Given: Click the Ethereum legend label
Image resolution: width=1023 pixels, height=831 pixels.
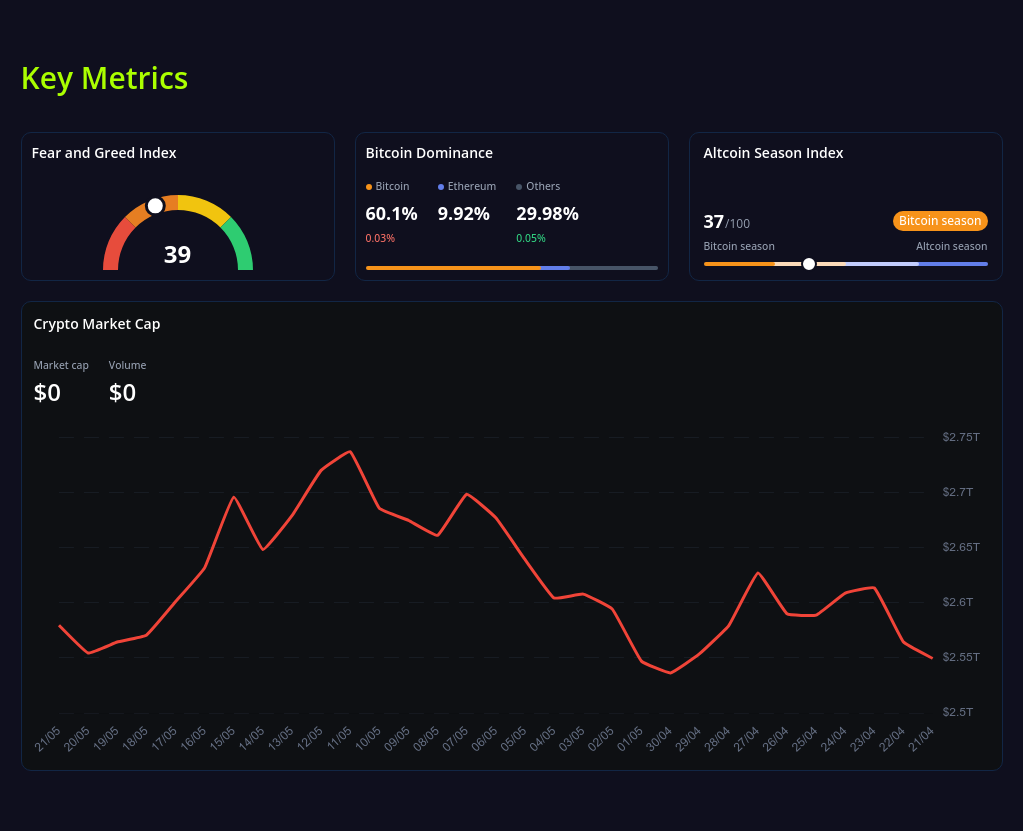Looking at the screenshot, I should [472, 187].
